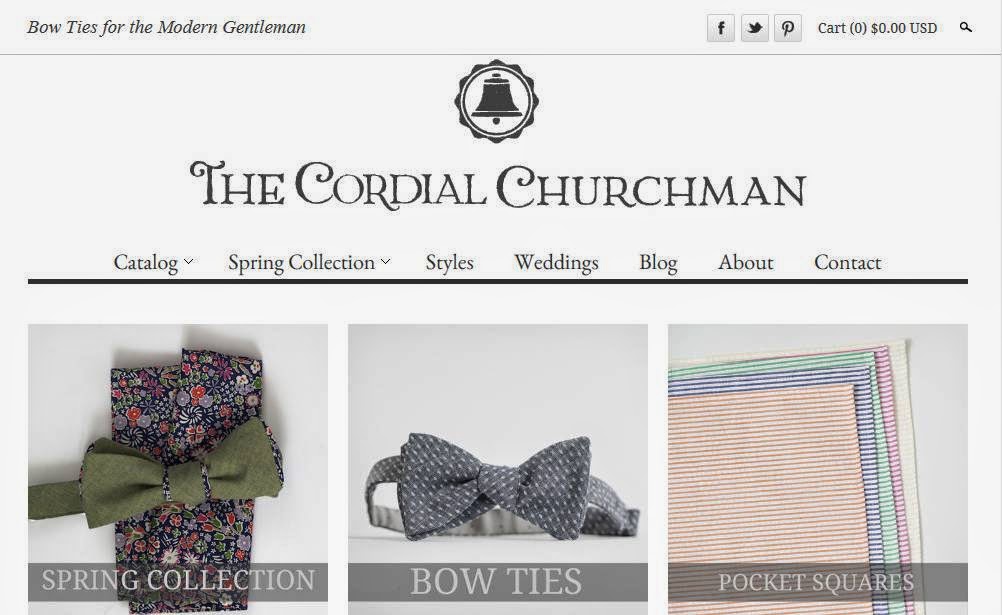Expand the Spring Collection menu chevron
Image resolution: width=1002 pixels, height=615 pixels.
(x=385, y=261)
